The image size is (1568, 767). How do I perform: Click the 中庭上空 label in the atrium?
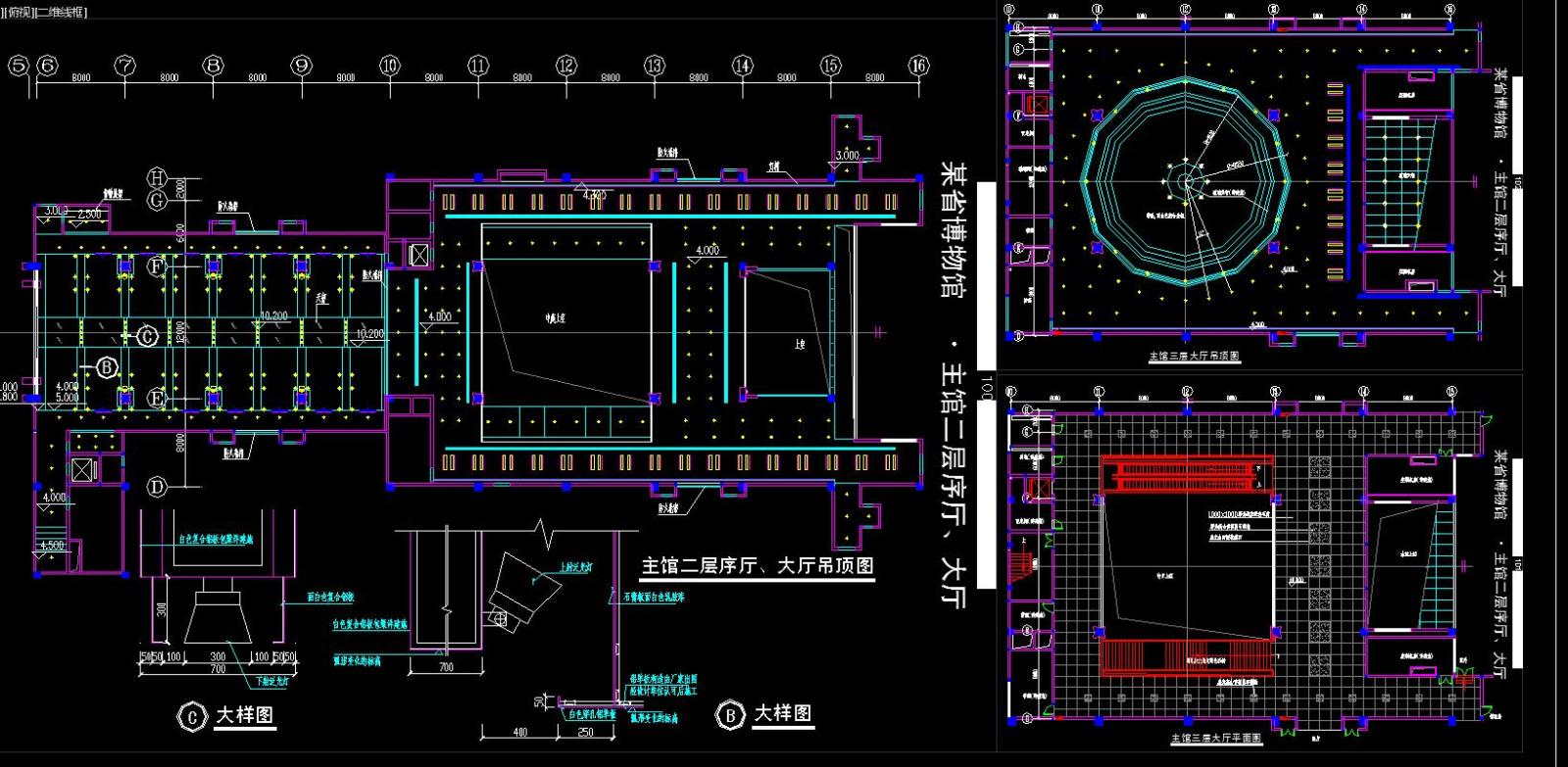556,318
